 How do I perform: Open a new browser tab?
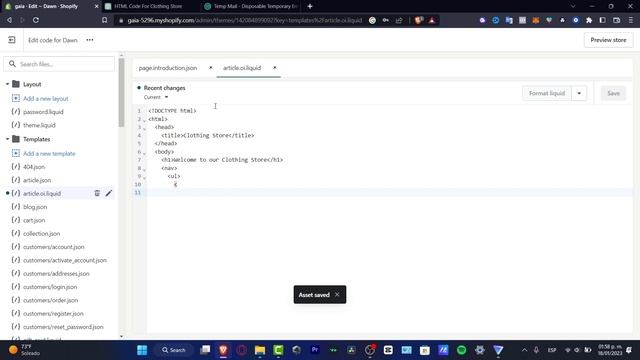(310, 6)
